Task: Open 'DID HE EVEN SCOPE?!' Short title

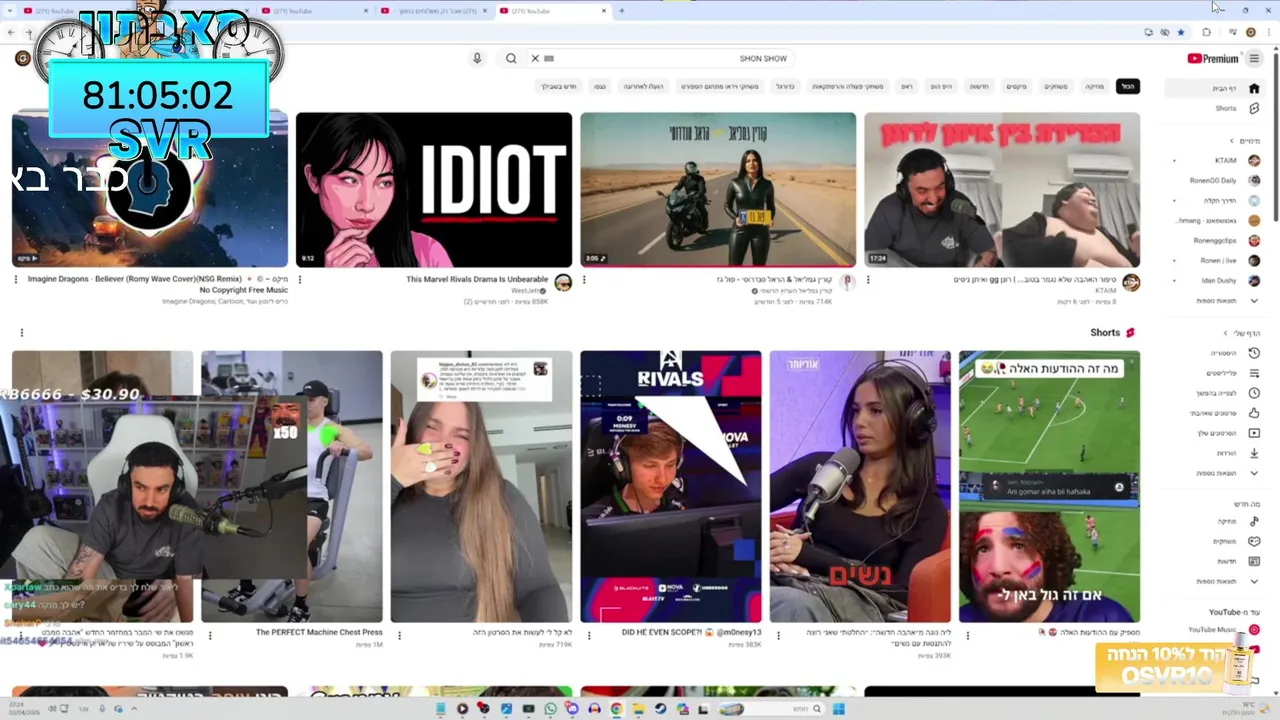Action: click(691, 633)
